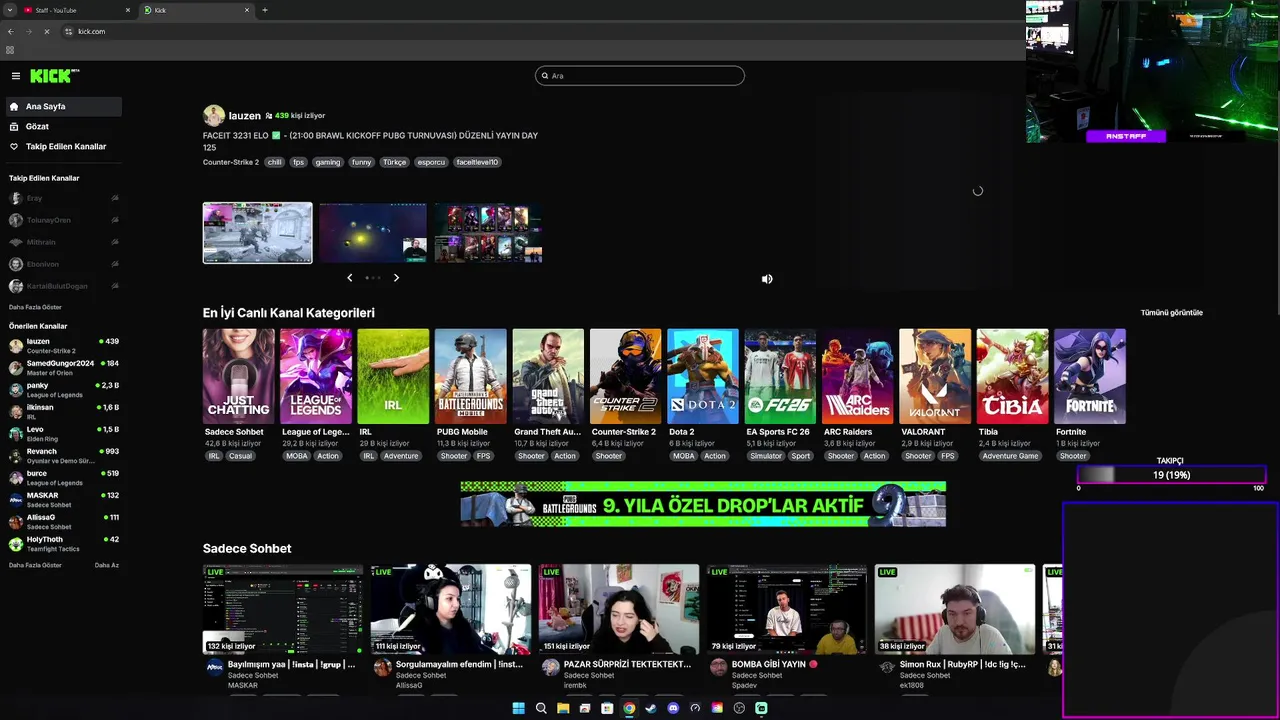Open recommended channel HolyThoth

[x=63, y=544]
